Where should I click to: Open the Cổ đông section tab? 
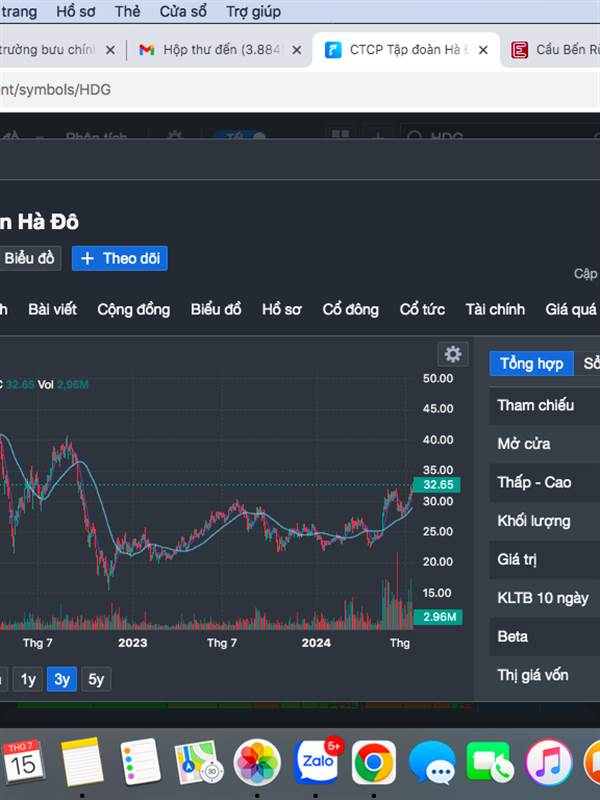tap(351, 309)
